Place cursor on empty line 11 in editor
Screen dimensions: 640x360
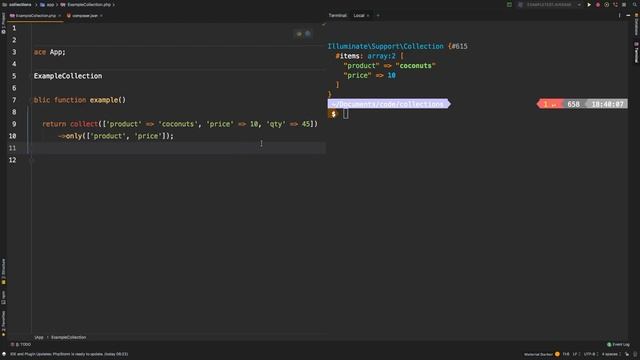[x=178, y=148]
